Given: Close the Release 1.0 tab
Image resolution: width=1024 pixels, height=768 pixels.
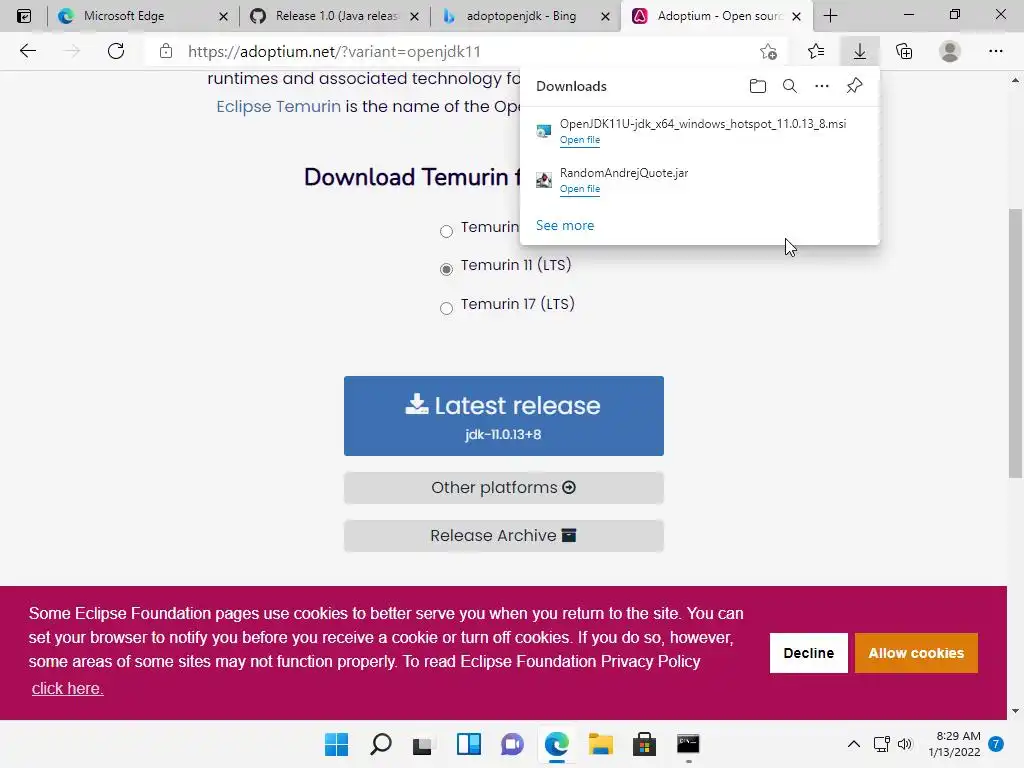Looking at the screenshot, I should (x=414, y=16).
